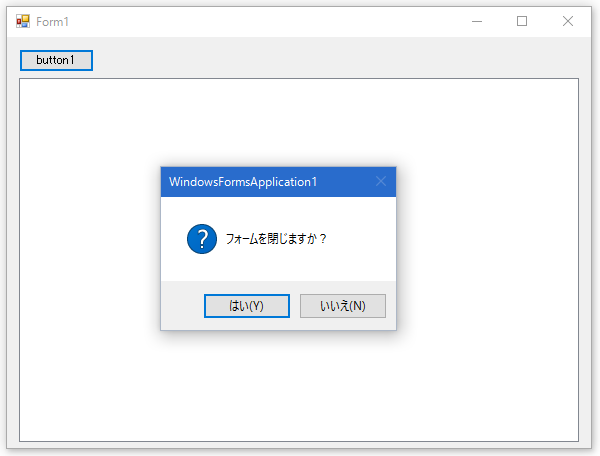Viewport: 600px width, 456px height.
Task: Minimize the Form1 window
Action: [x=477, y=21]
